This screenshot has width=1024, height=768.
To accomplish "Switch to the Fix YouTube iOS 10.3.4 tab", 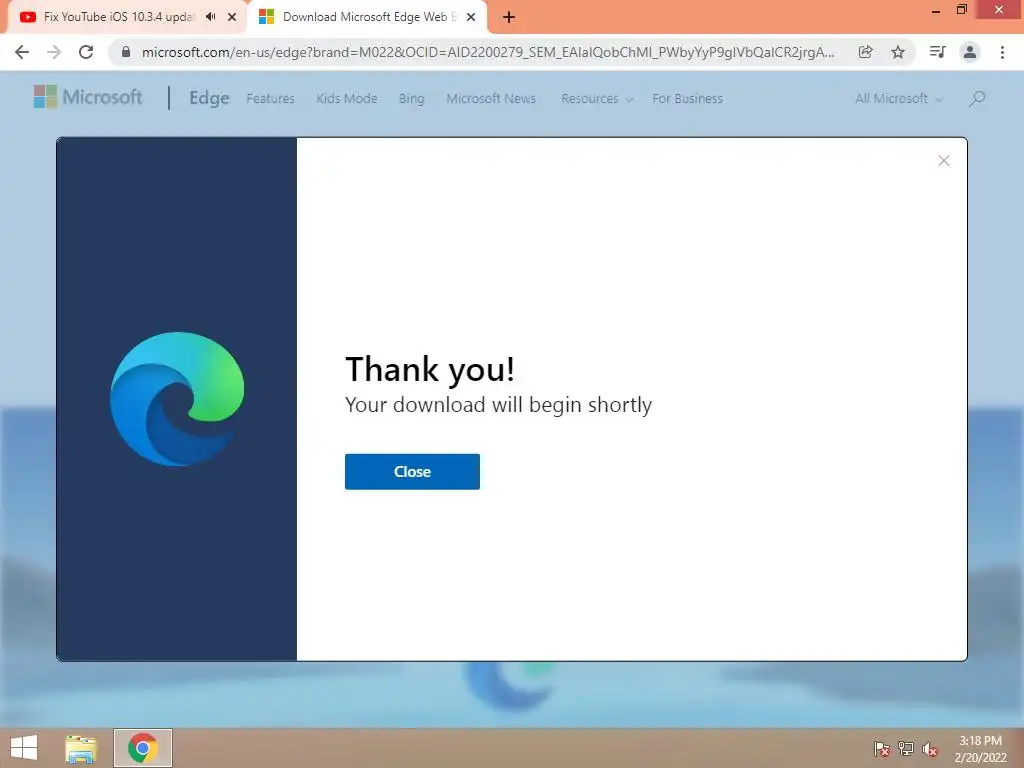I will click(119, 17).
